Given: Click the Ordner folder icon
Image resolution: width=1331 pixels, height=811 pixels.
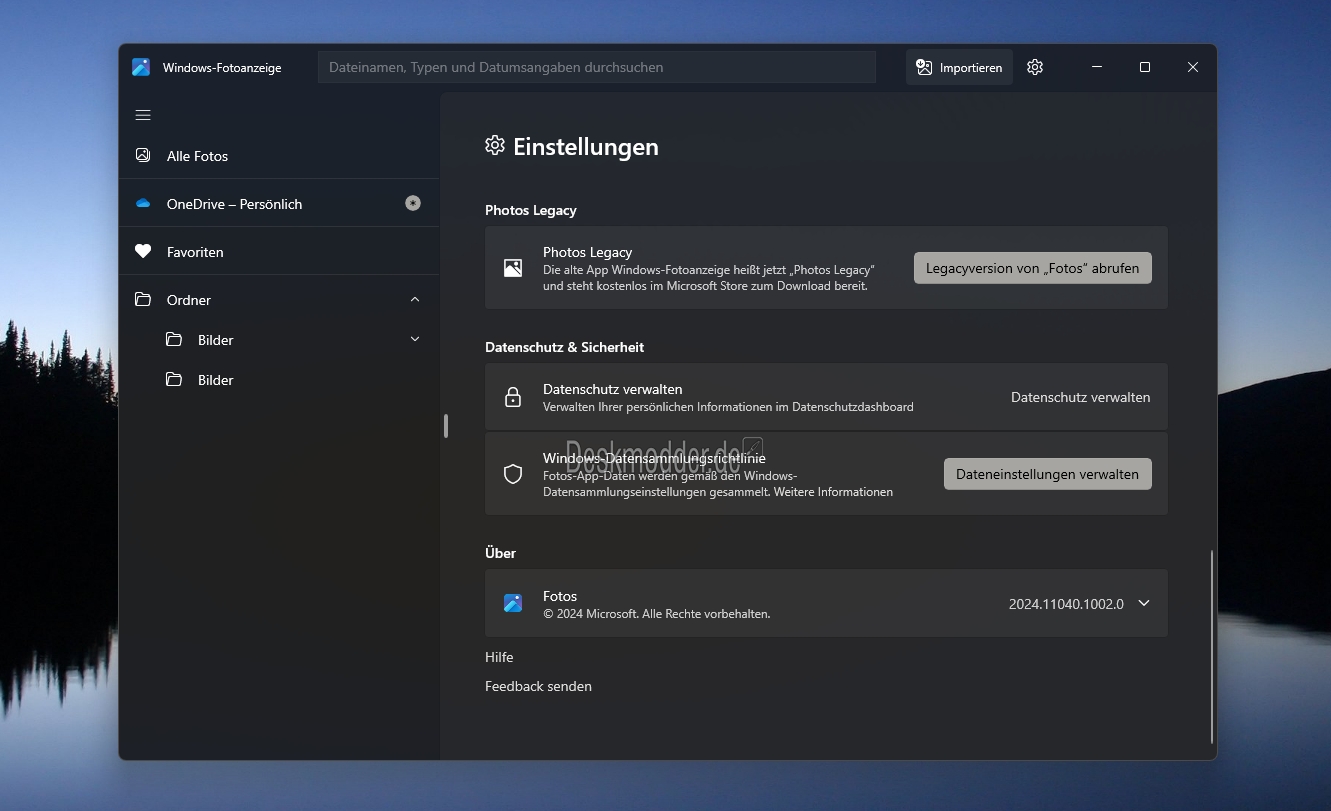Looking at the screenshot, I should pos(143,299).
